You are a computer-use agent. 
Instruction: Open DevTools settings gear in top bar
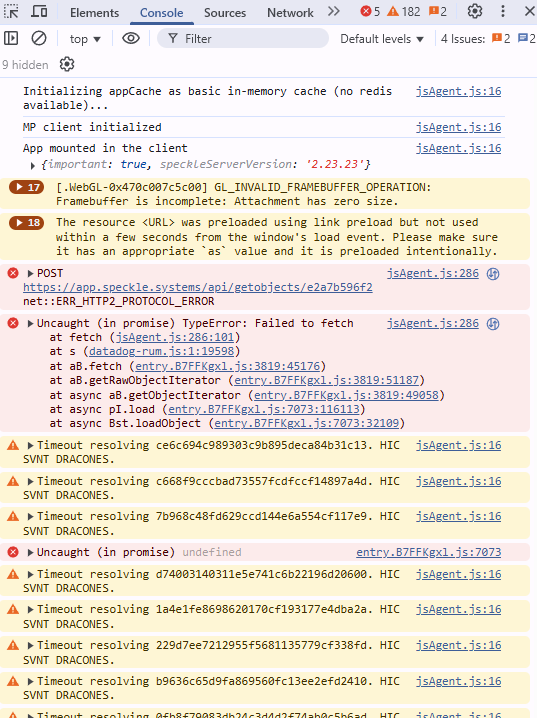click(x=475, y=11)
